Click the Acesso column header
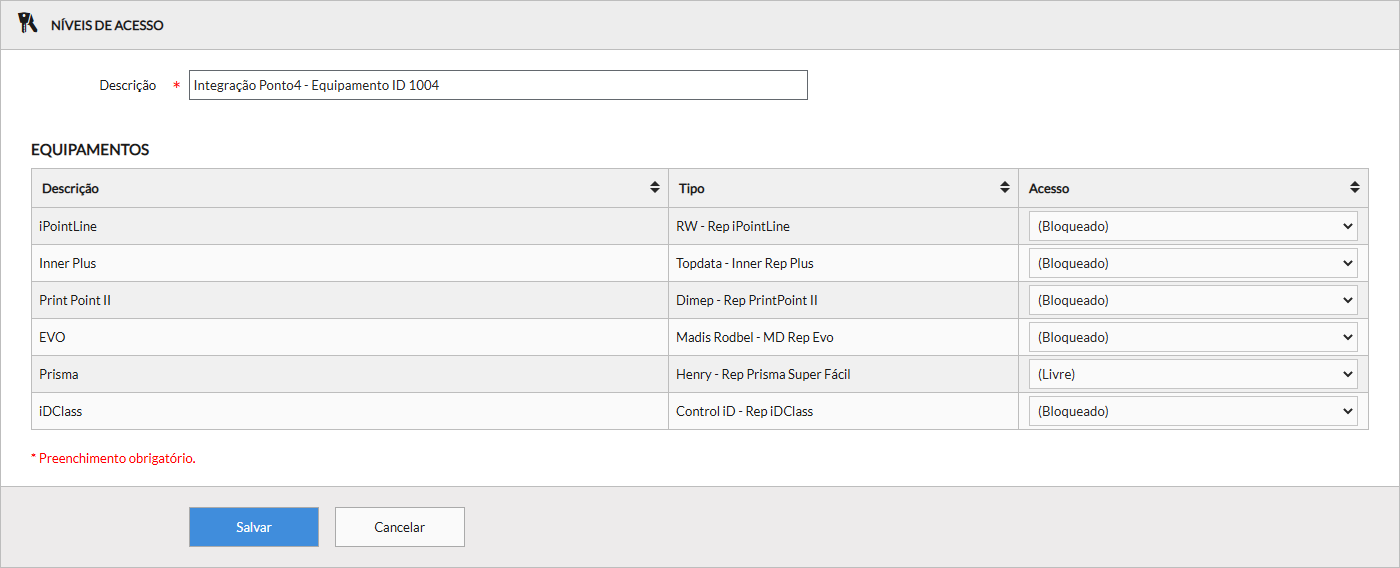The height and width of the screenshot is (568, 1400). click(1049, 188)
